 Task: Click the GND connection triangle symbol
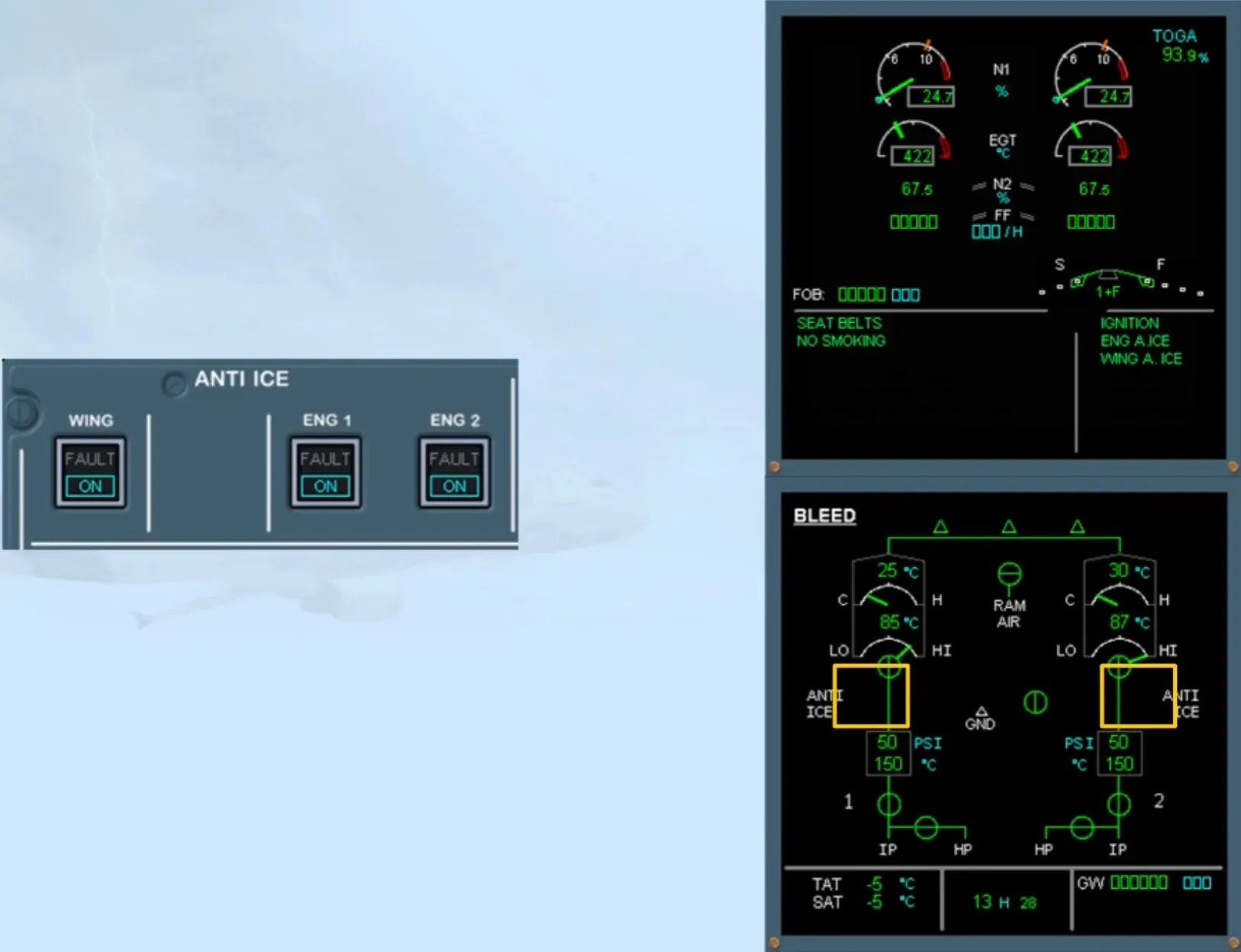point(981,711)
